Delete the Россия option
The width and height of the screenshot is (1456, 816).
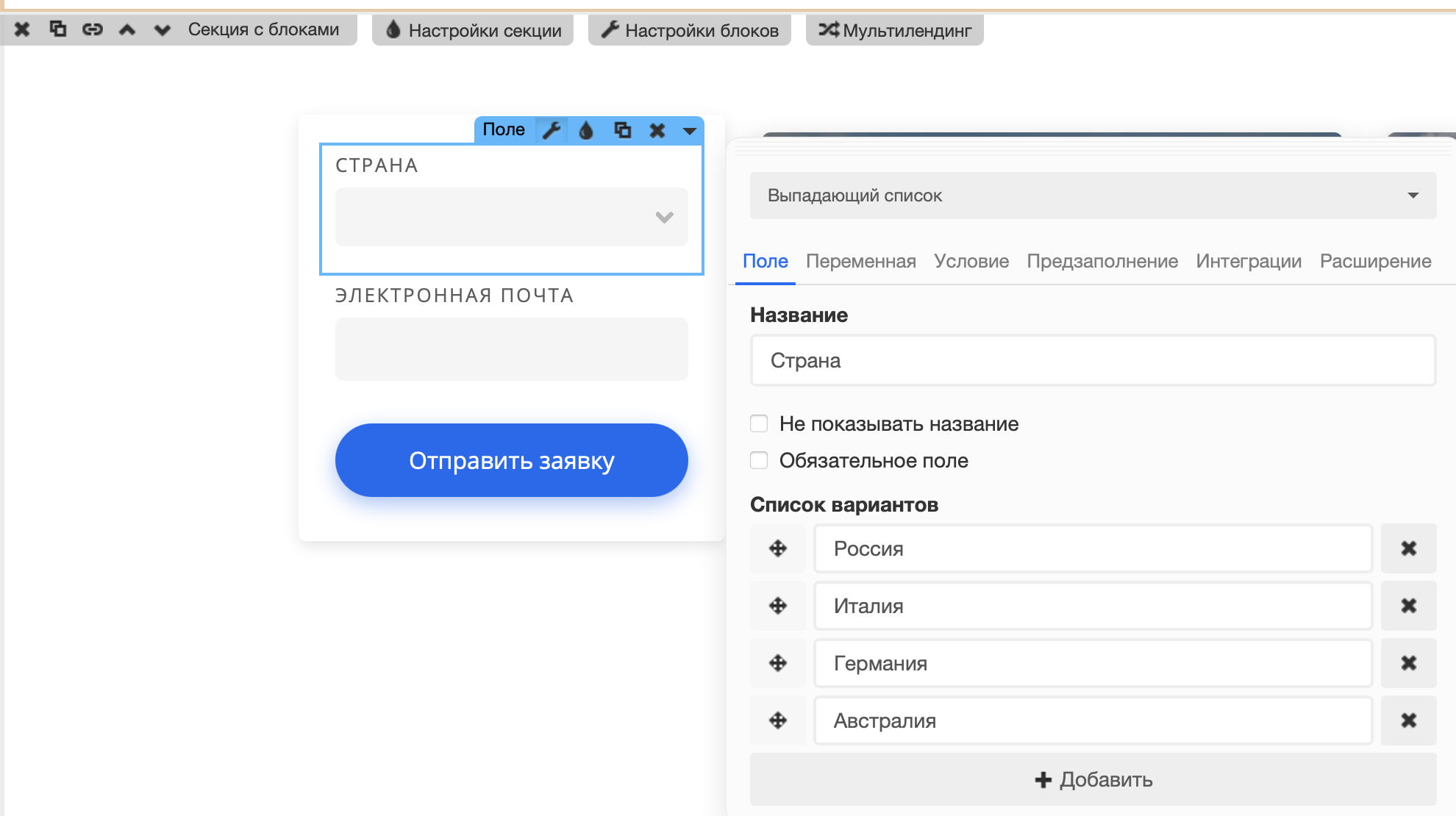coord(1409,548)
